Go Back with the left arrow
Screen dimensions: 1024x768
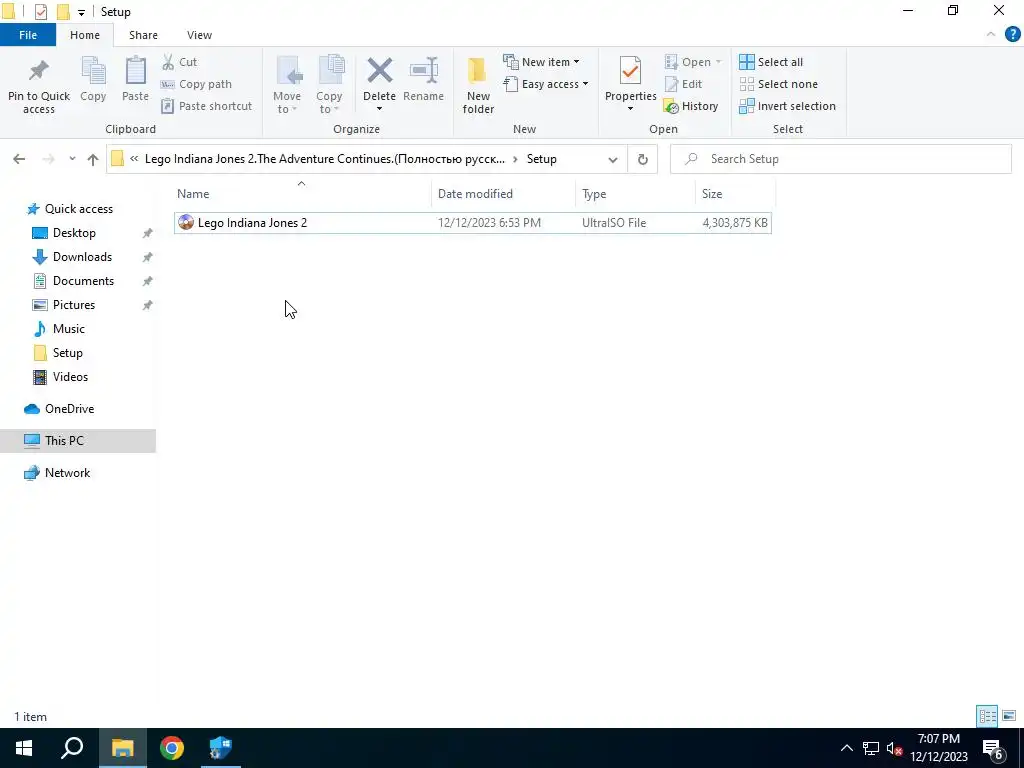pos(19,159)
